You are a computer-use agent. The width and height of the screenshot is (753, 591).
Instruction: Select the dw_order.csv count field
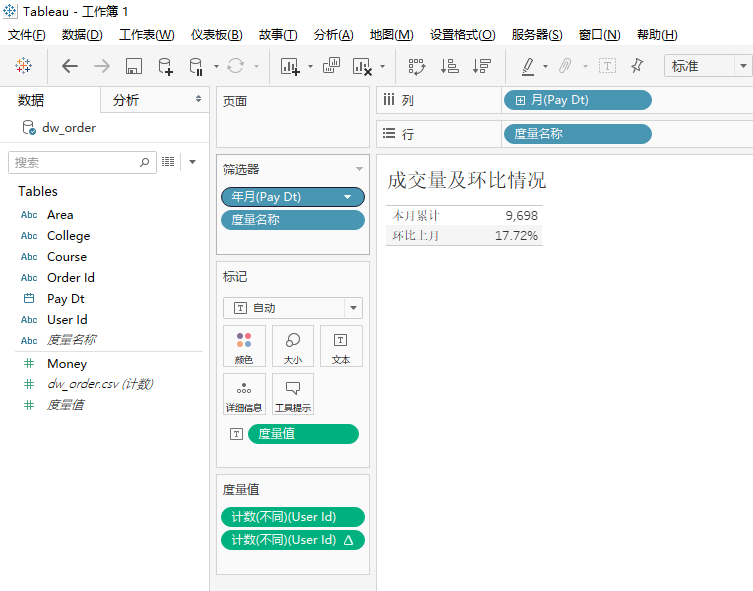pos(100,384)
